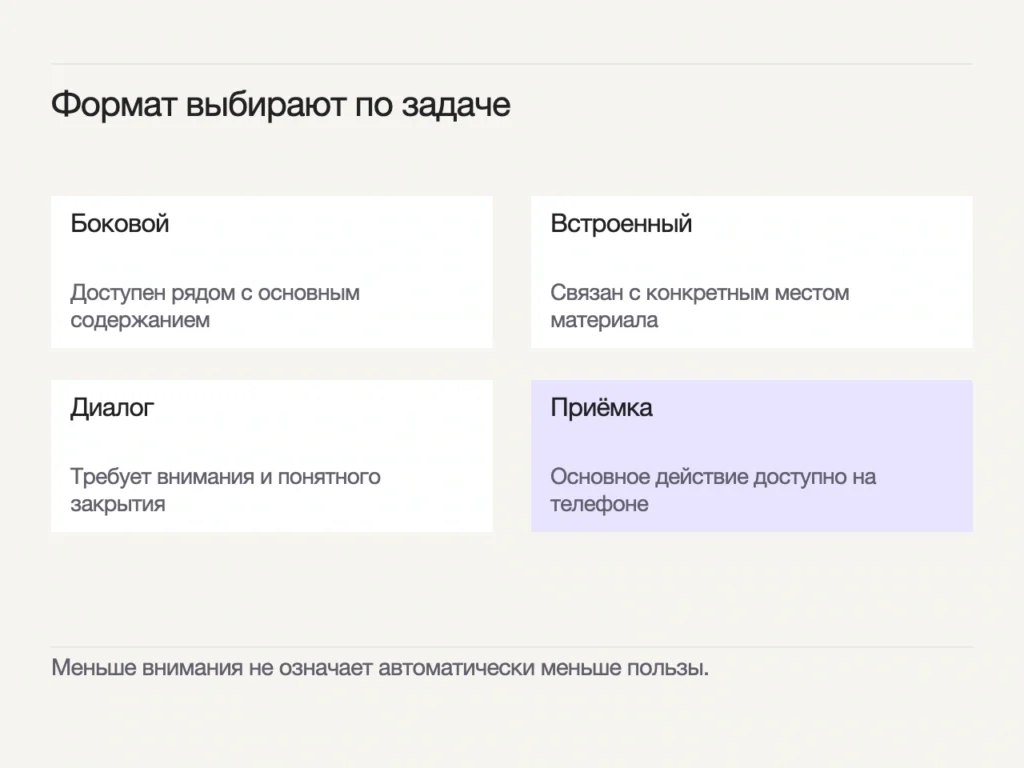This screenshot has width=1024, height=768.
Task: Select the "Диалог" card title
Action: click(112, 408)
